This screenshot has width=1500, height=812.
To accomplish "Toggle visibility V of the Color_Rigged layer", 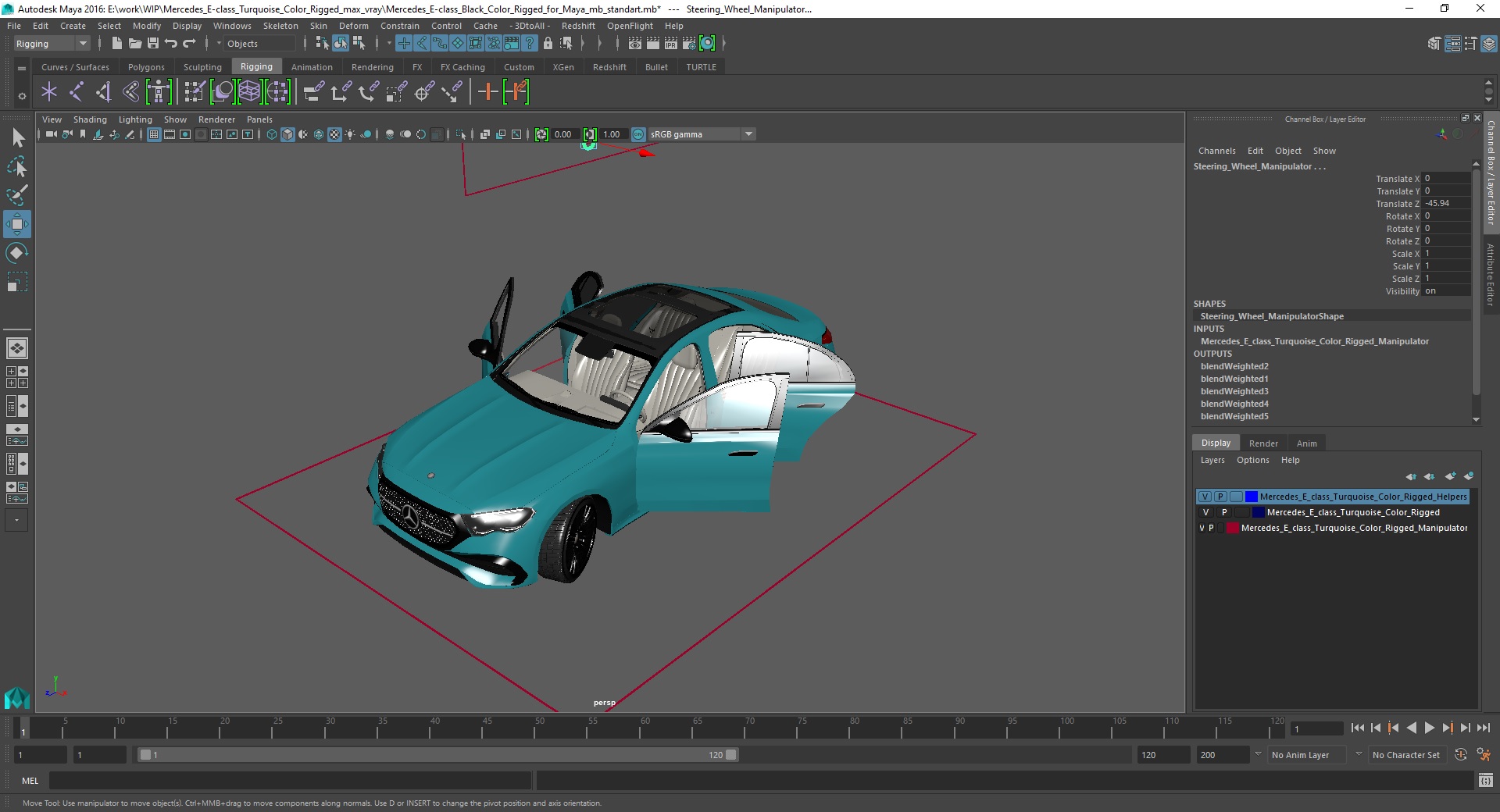I will click(x=1206, y=512).
